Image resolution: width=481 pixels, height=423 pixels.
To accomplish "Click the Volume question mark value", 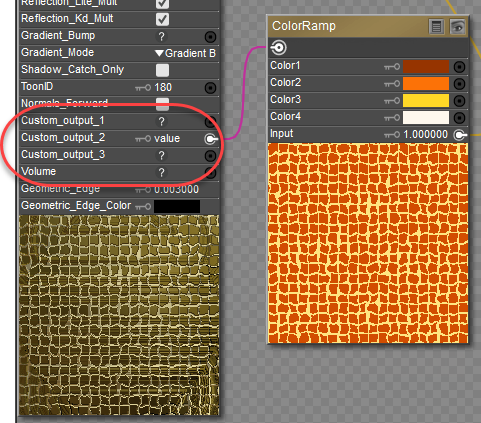I will tap(162, 173).
